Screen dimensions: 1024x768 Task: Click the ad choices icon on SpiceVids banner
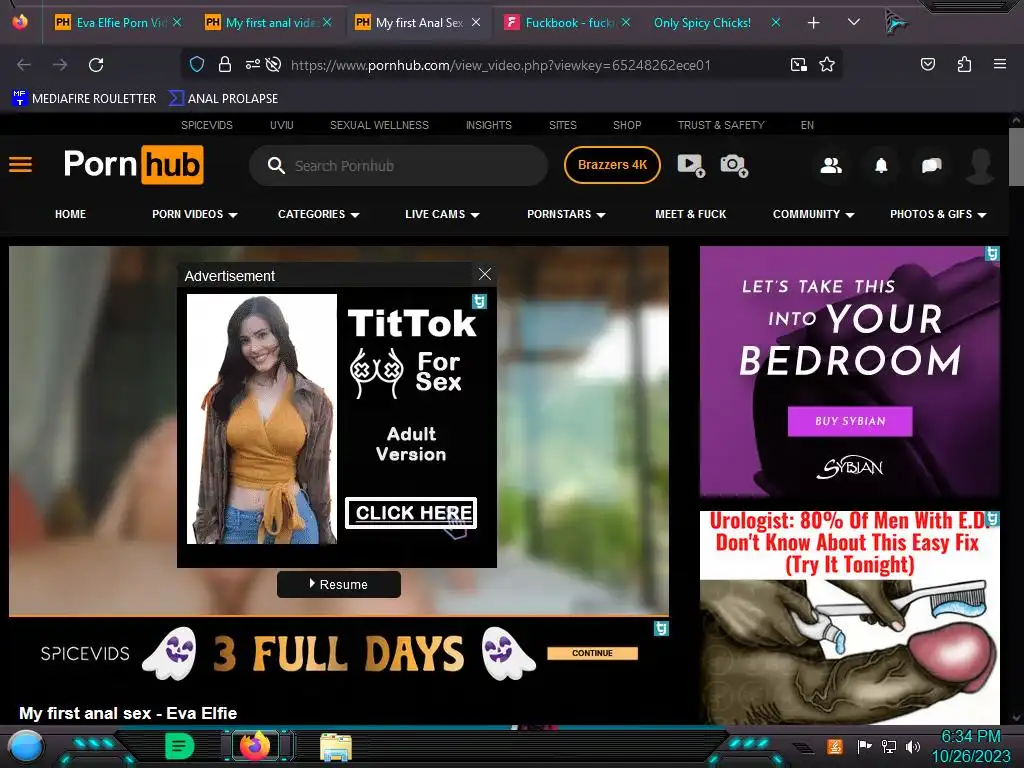[x=661, y=628]
